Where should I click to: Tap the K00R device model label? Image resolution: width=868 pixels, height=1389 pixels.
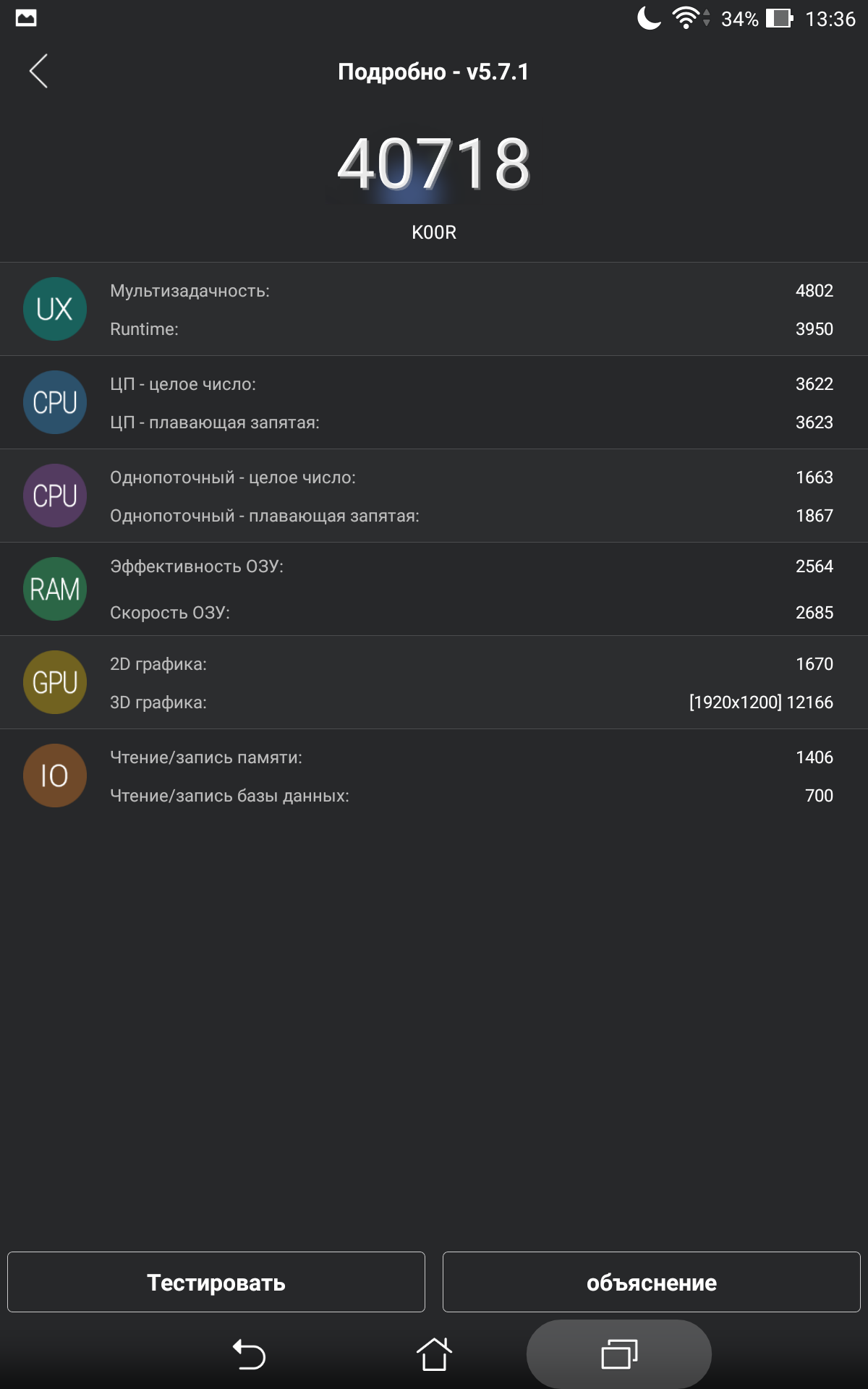click(434, 232)
